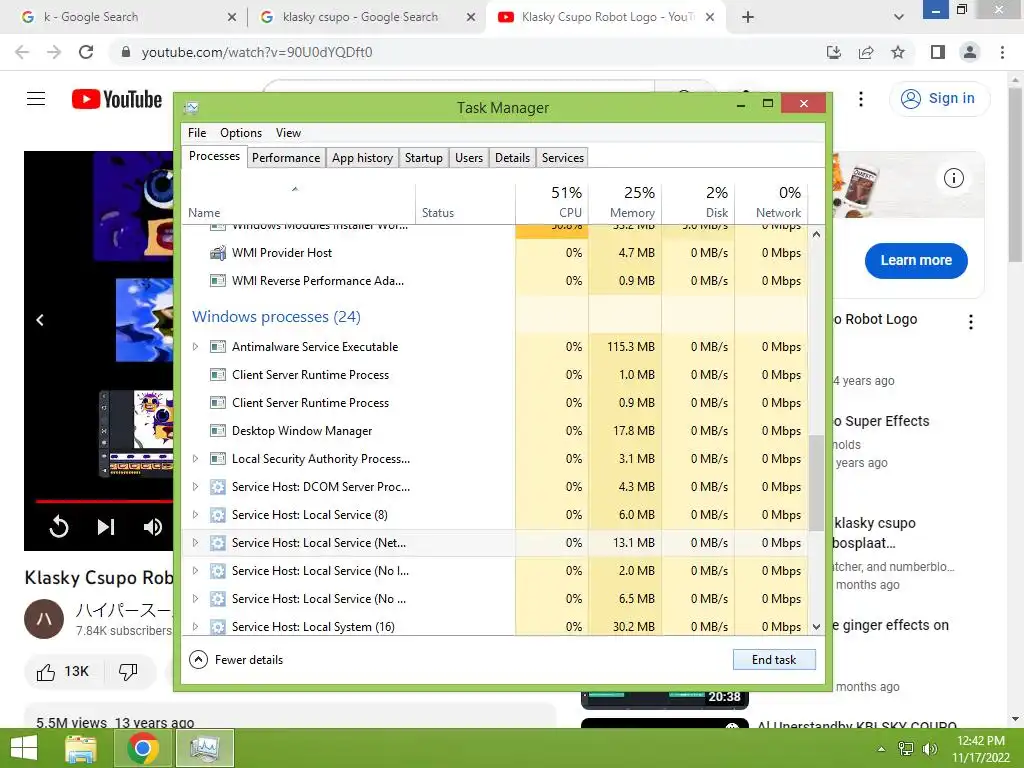Sort processes by Name column header
Screen dimensions: 1024x768
[298, 202]
